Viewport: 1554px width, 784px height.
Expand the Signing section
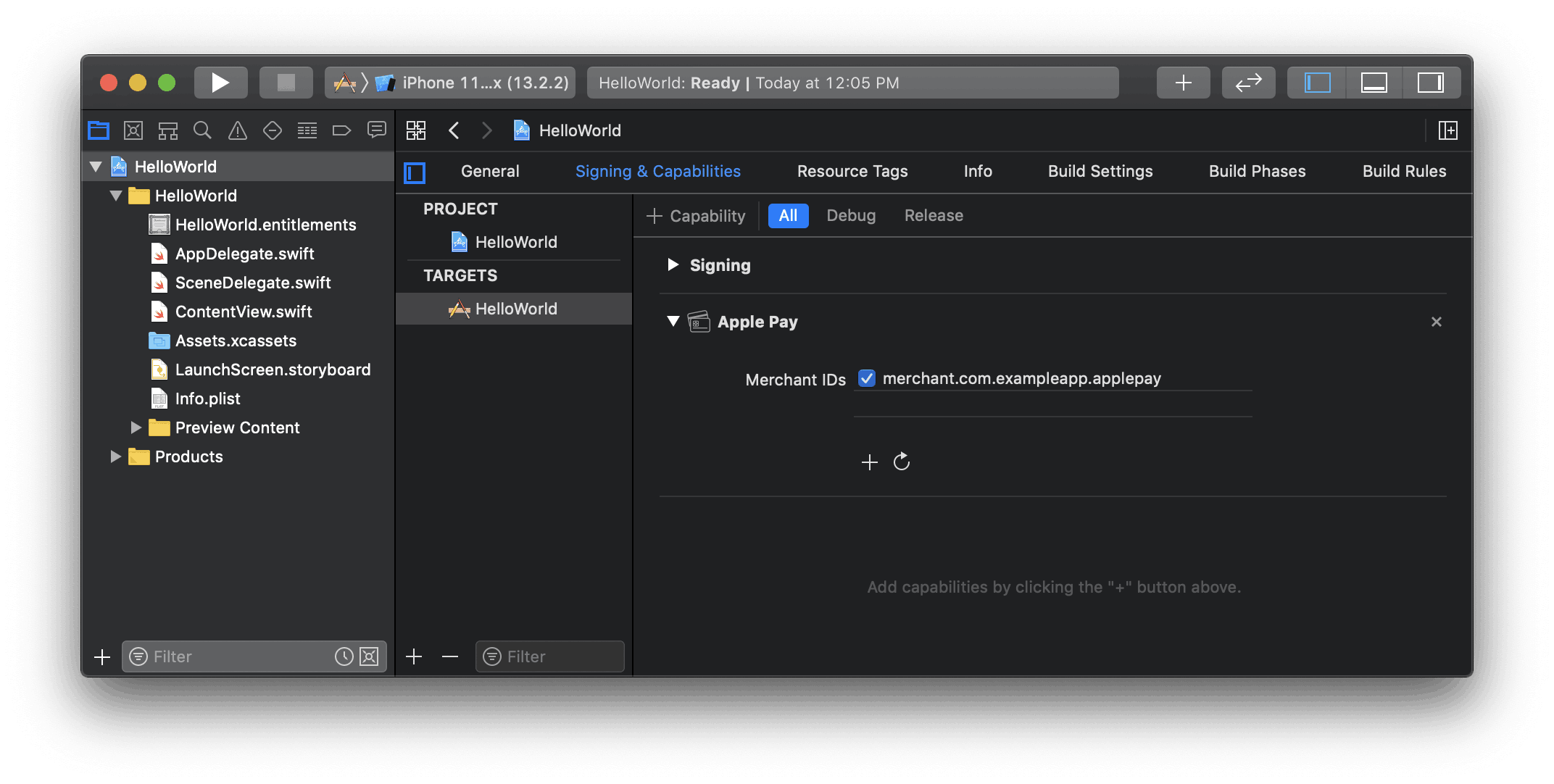(x=673, y=264)
